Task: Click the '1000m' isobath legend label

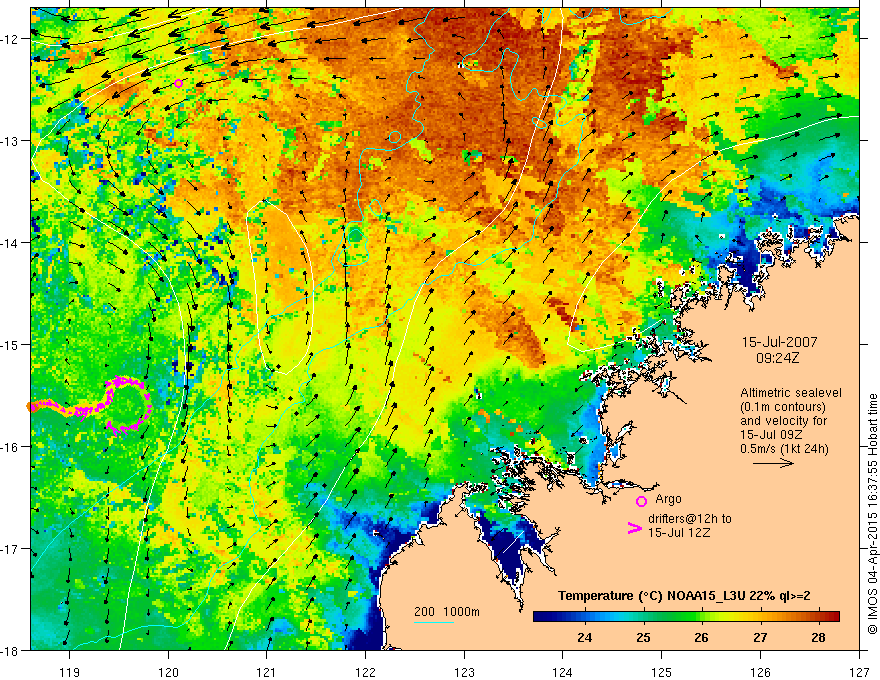Action: [x=461, y=612]
